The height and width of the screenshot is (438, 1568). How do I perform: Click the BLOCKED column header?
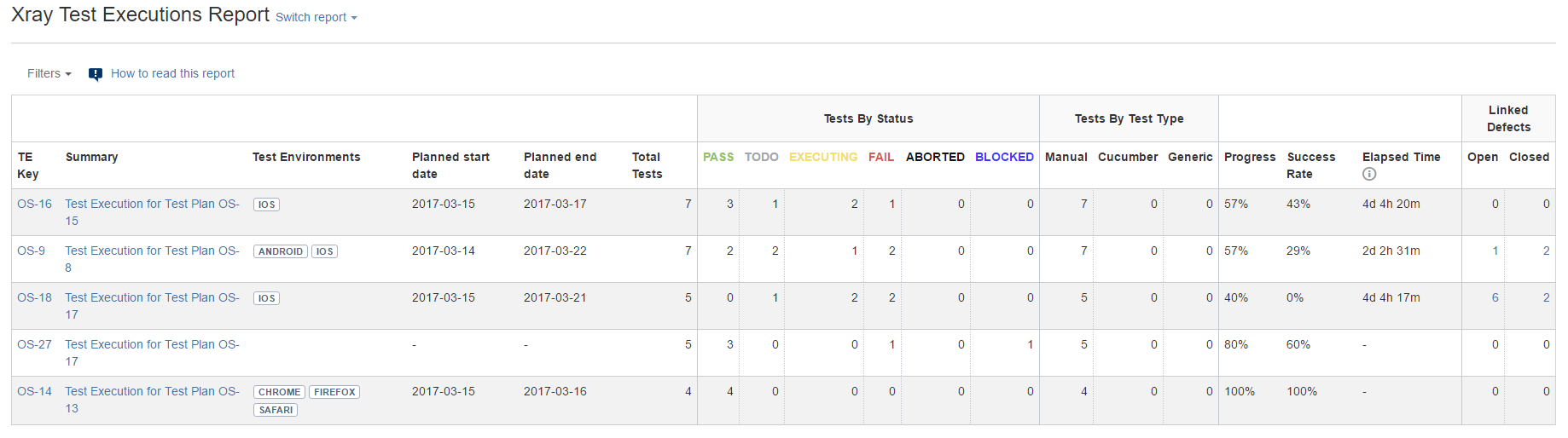tap(1004, 157)
